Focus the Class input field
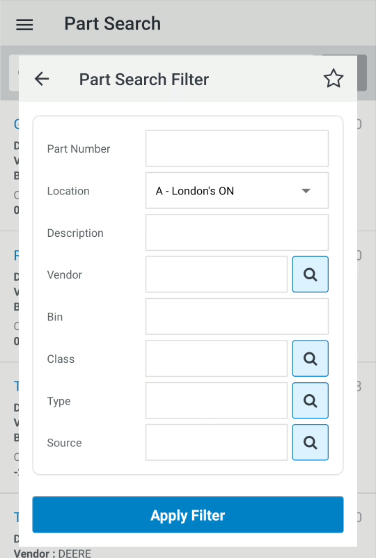376x558 pixels. pos(216,358)
